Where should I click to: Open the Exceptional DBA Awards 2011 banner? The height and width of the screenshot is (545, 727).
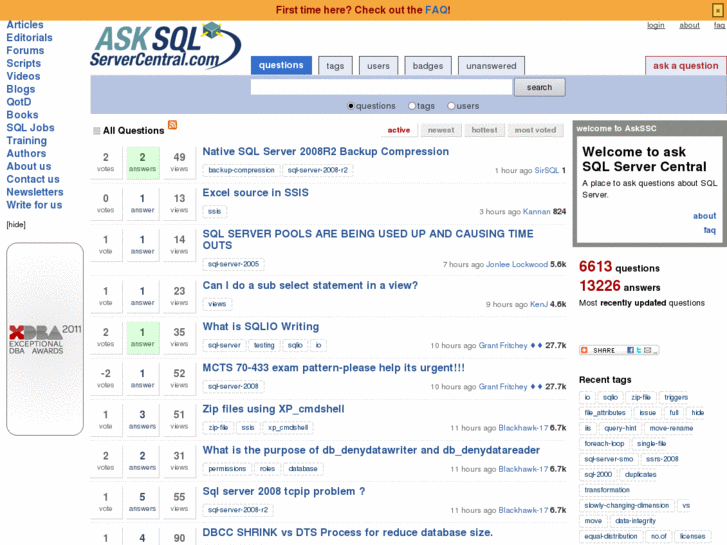pyautogui.click(x=45, y=339)
